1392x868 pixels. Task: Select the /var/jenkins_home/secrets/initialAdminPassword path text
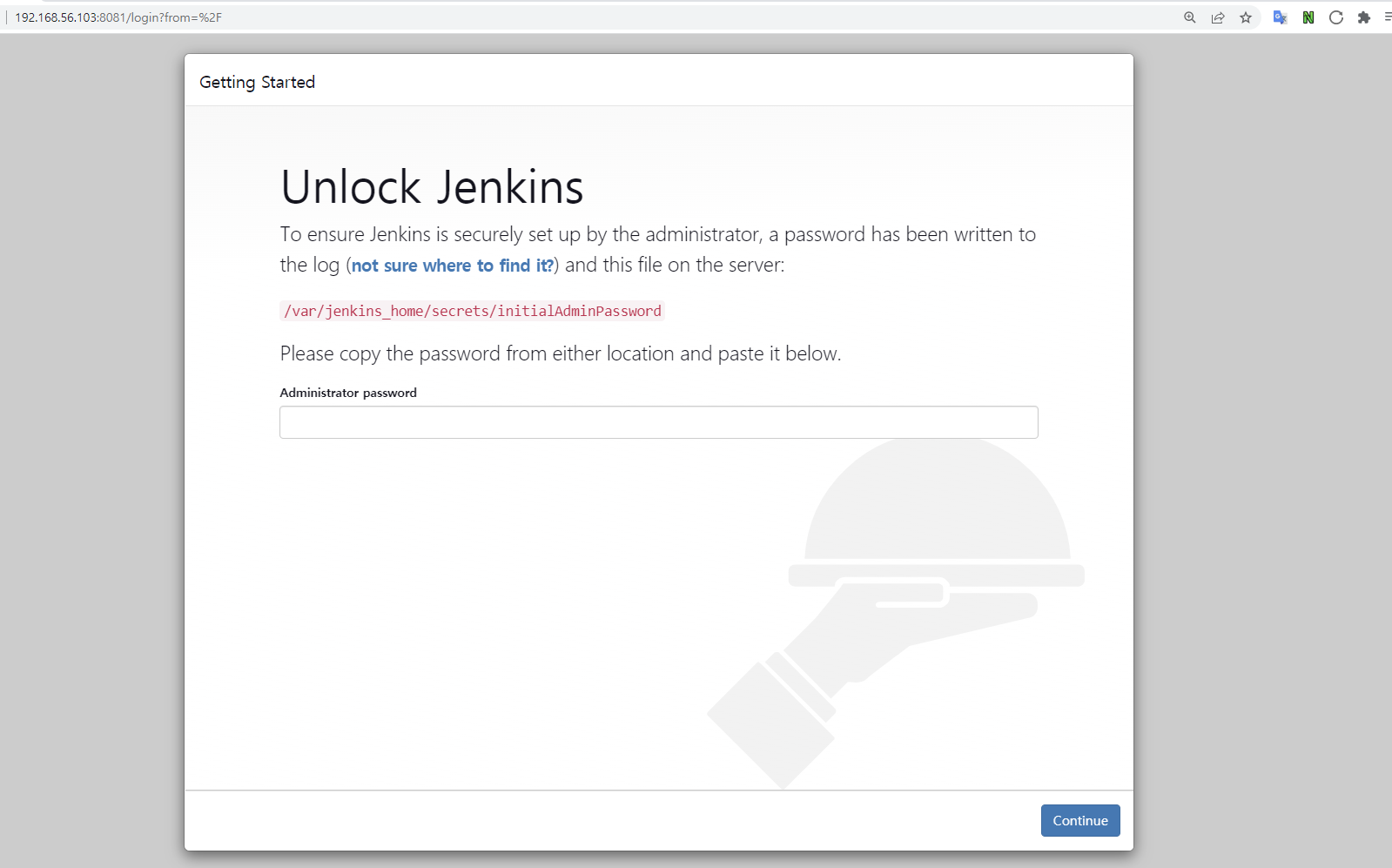[473, 311]
